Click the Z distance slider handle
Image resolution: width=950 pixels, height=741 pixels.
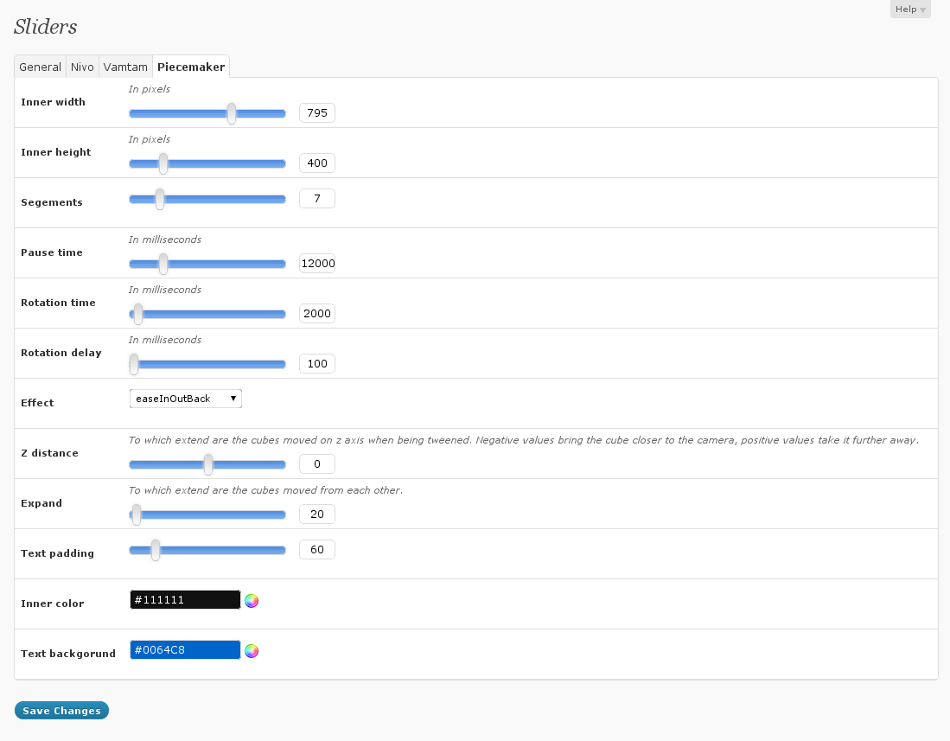click(x=208, y=464)
